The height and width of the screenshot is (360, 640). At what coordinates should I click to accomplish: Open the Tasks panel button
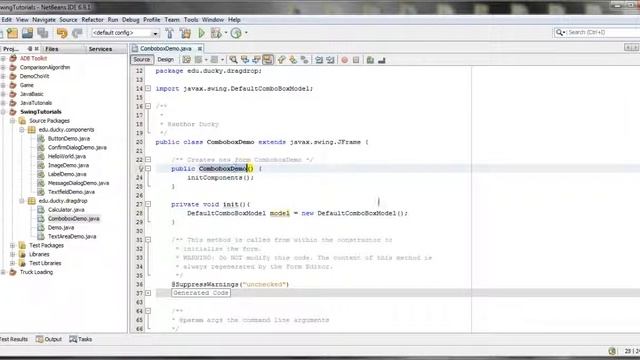point(81,339)
